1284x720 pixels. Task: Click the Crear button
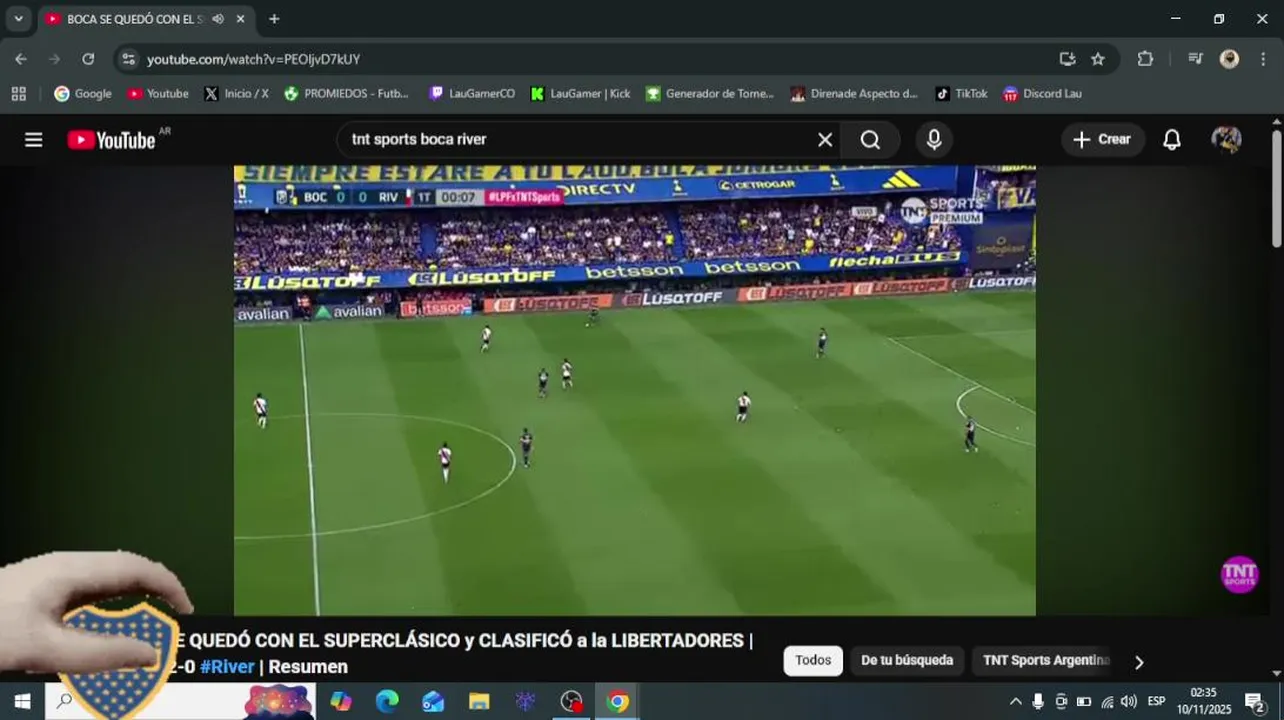tap(1102, 140)
